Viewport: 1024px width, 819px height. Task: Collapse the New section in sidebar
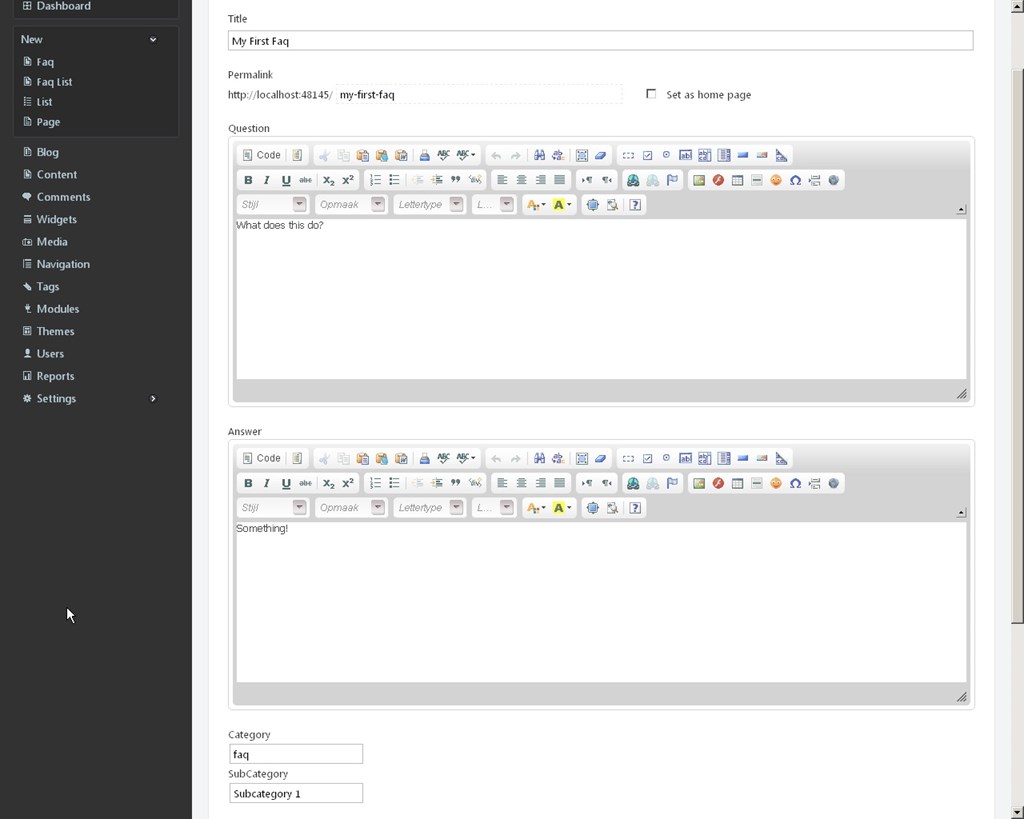[x=153, y=40]
